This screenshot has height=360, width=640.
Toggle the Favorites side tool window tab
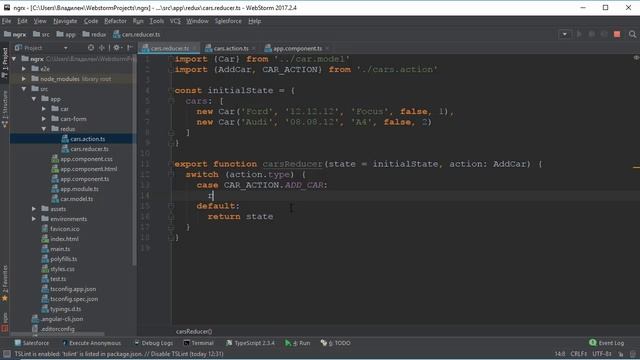coord(4,283)
